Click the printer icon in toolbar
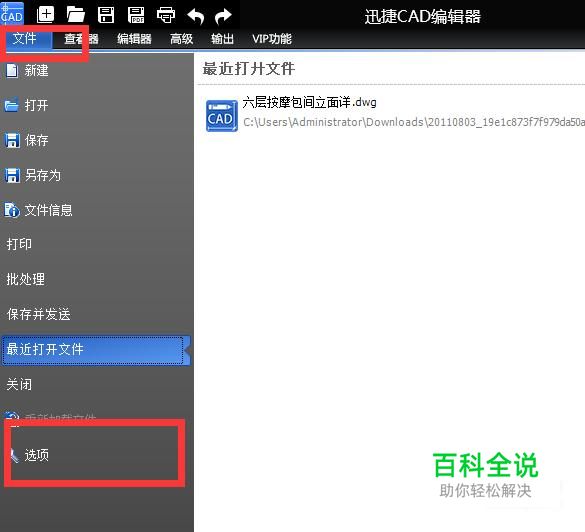Image resolution: width=585 pixels, height=532 pixels. 166,15
